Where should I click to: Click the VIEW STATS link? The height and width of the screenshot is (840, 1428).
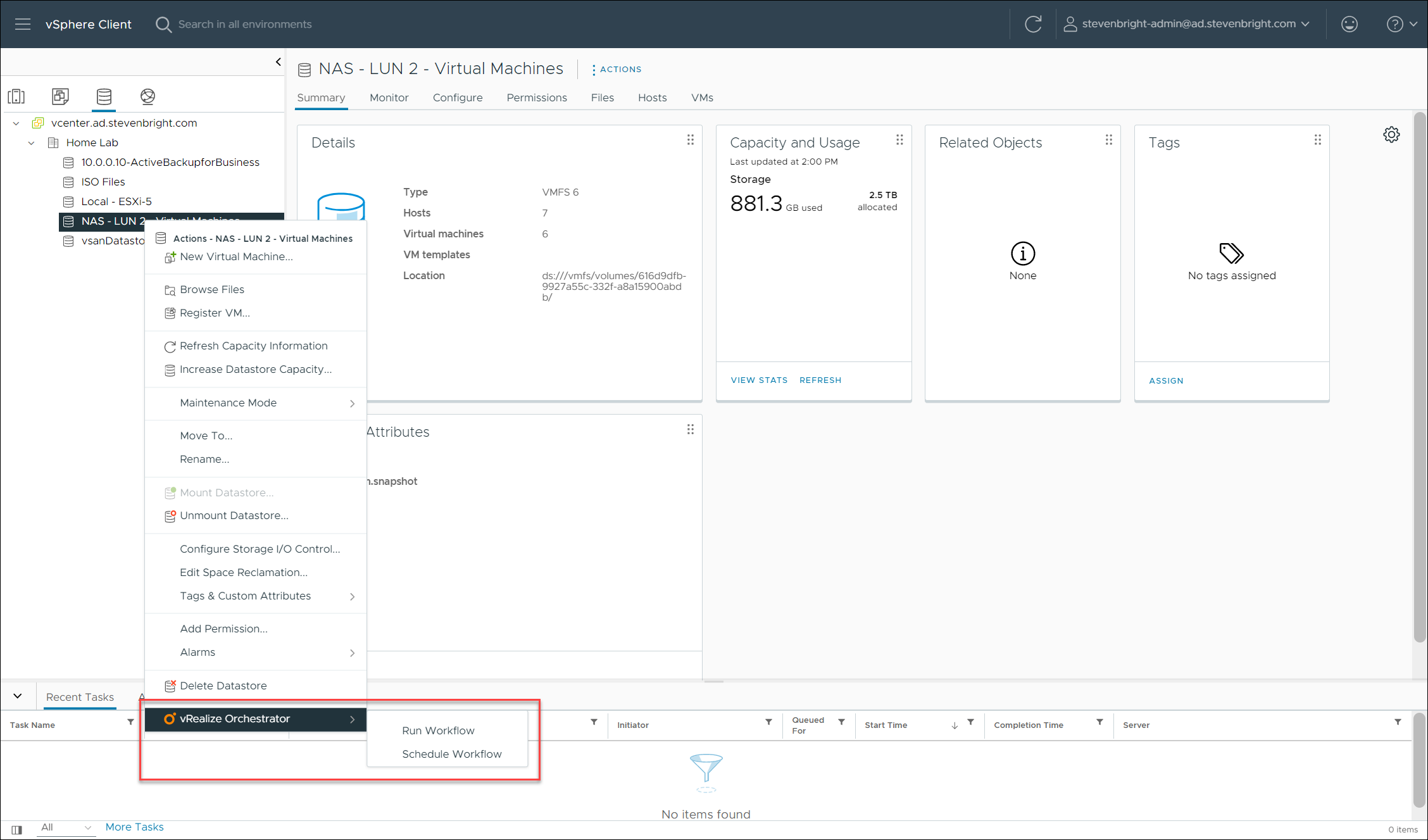759,380
